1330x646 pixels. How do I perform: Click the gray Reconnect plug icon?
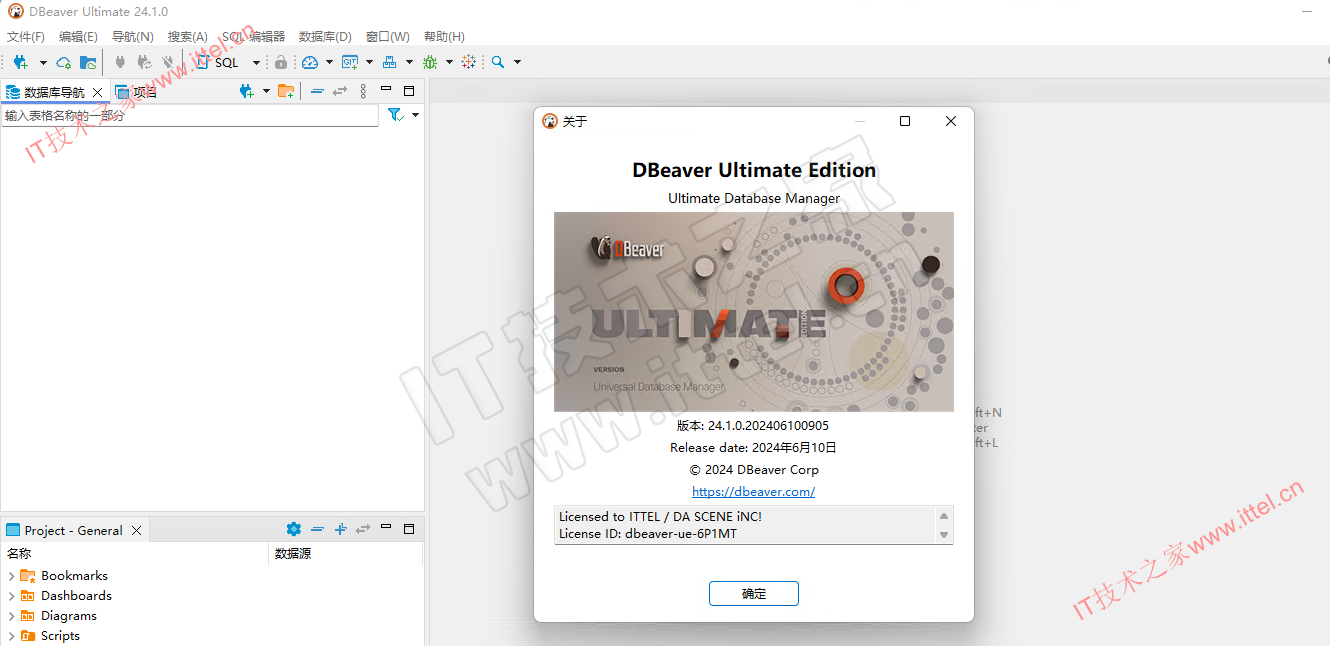tap(145, 62)
